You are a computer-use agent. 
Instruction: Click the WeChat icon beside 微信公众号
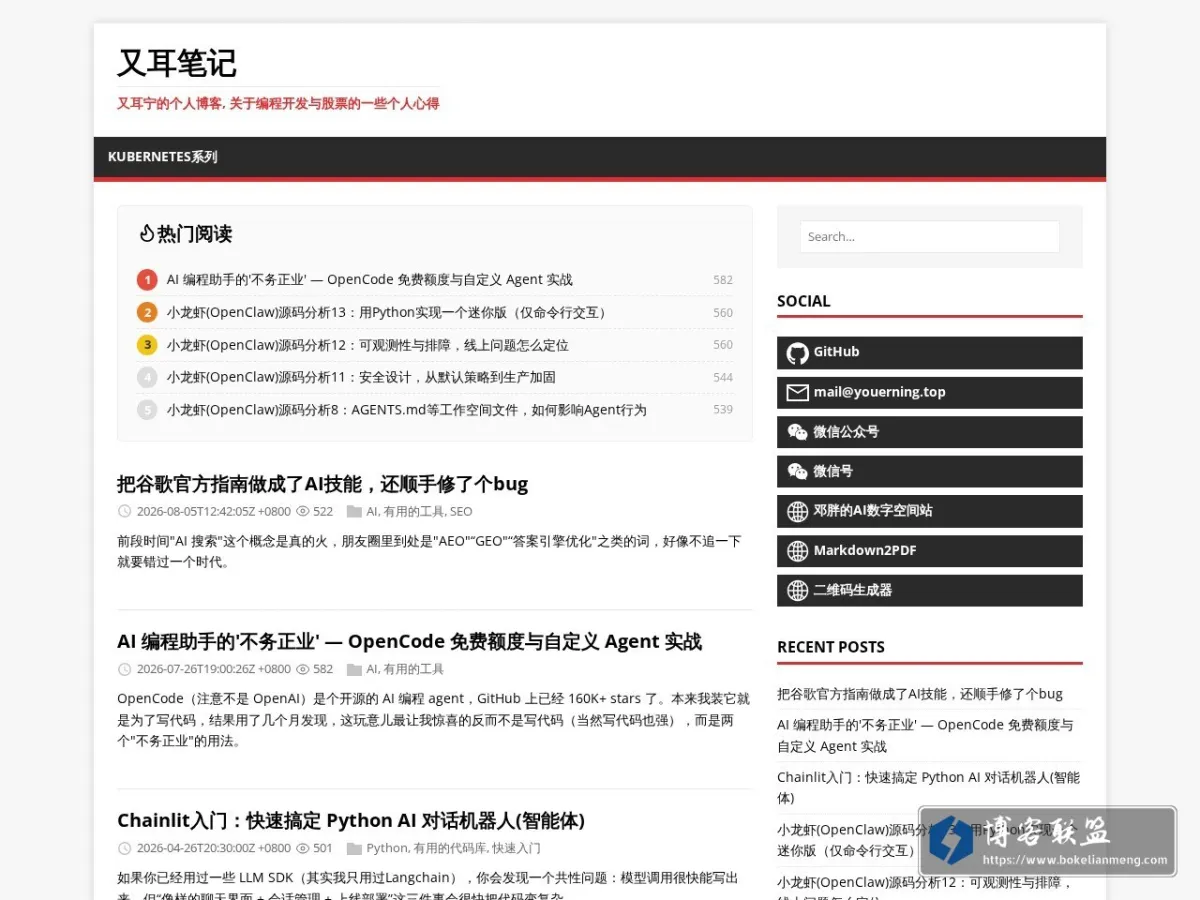797,432
